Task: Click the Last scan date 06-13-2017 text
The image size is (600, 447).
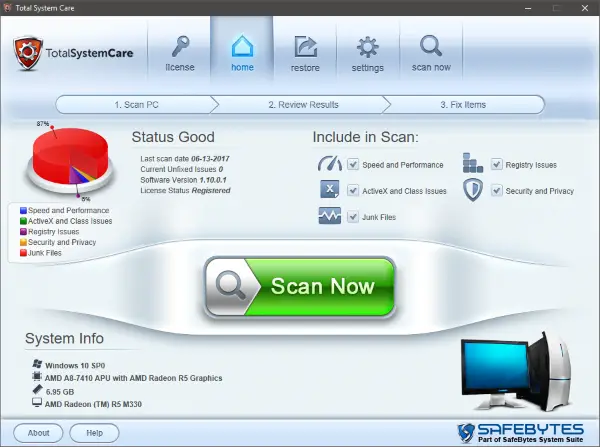Action: (185, 158)
